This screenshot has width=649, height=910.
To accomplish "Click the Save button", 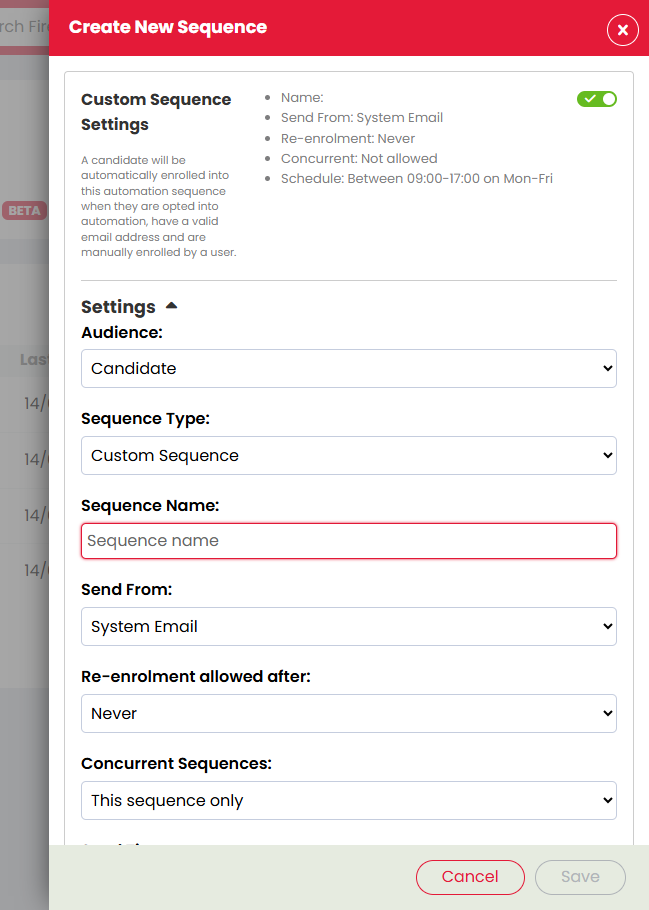I will [x=580, y=877].
